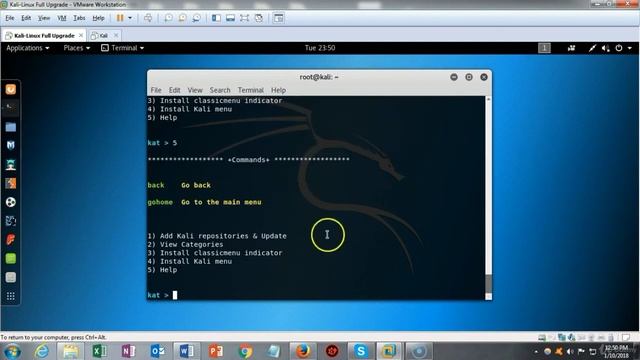This screenshot has height=360, width=640.
Task: Open Chrome from the Windows taskbar
Action: (245, 351)
